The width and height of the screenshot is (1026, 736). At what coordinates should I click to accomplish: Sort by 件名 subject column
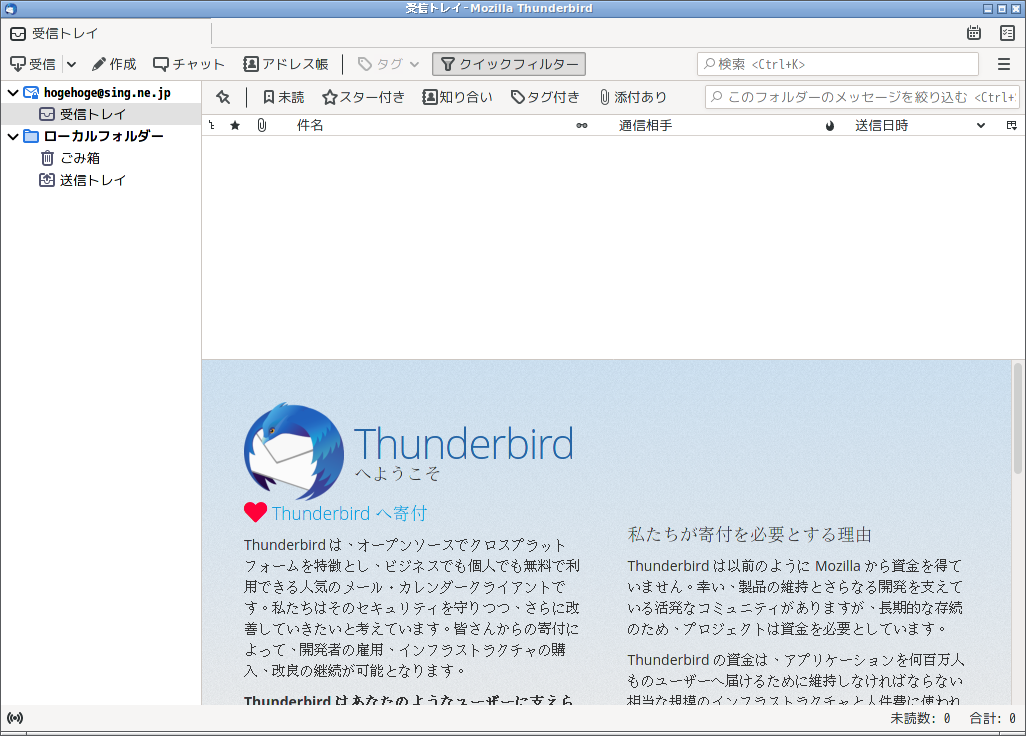310,126
